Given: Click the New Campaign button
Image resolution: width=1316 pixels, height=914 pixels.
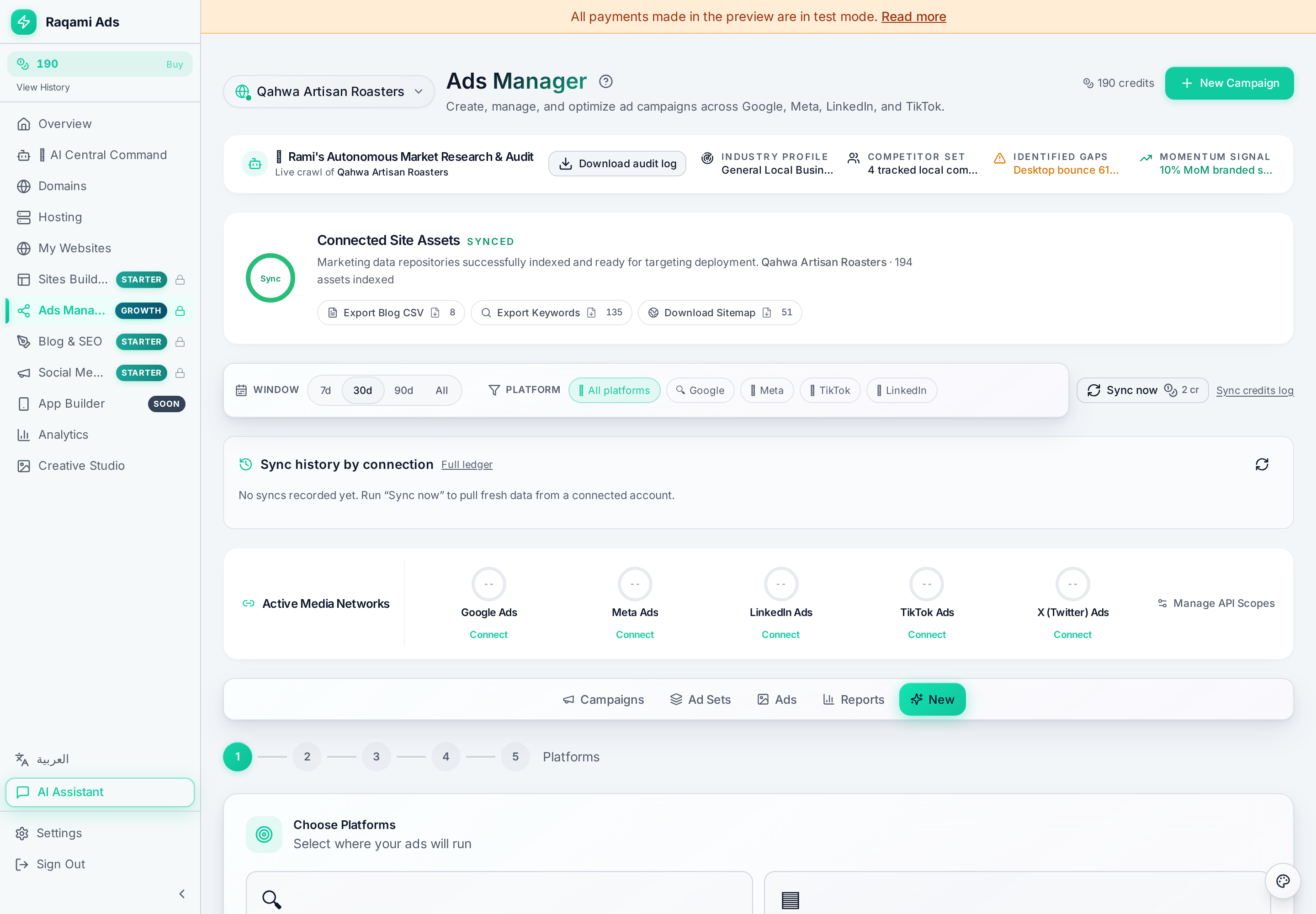Looking at the screenshot, I should [x=1229, y=84].
